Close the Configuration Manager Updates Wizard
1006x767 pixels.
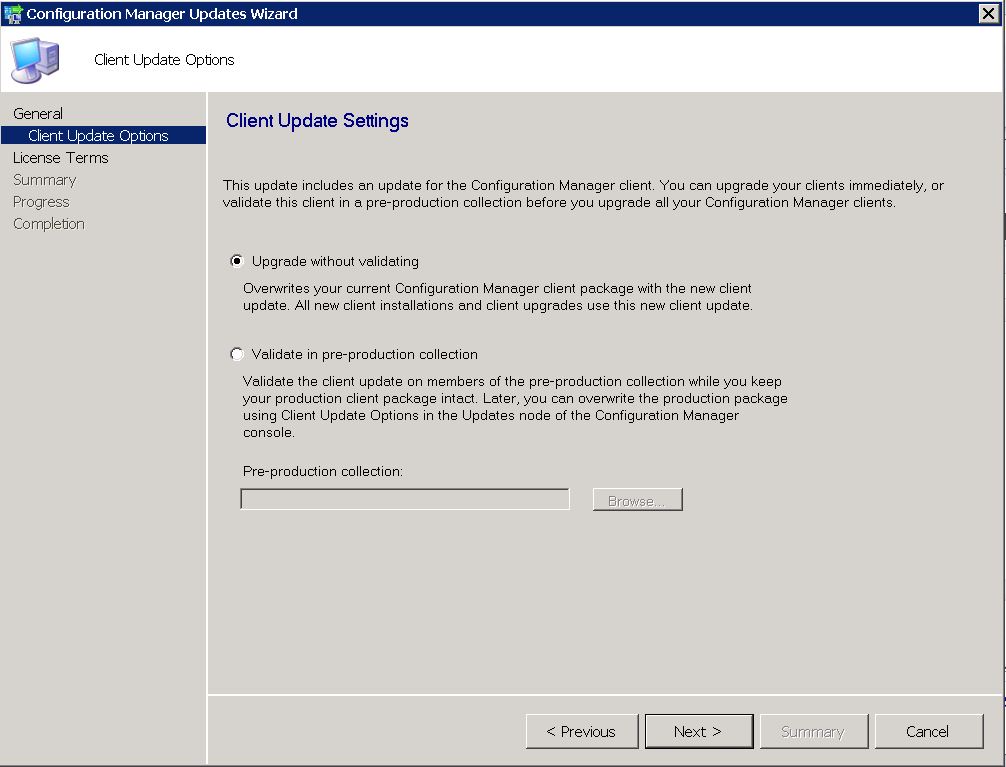click(x=989, y=13)
